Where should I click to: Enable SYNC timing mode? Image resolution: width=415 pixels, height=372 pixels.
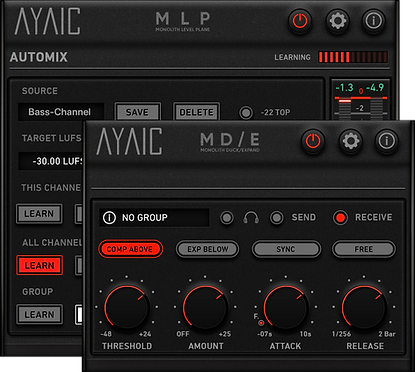coord(286,249)
